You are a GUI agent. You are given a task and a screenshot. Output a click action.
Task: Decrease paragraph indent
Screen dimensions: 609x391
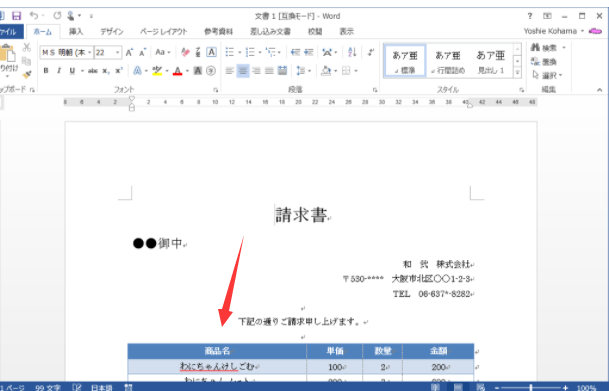[x=295, y=52]
